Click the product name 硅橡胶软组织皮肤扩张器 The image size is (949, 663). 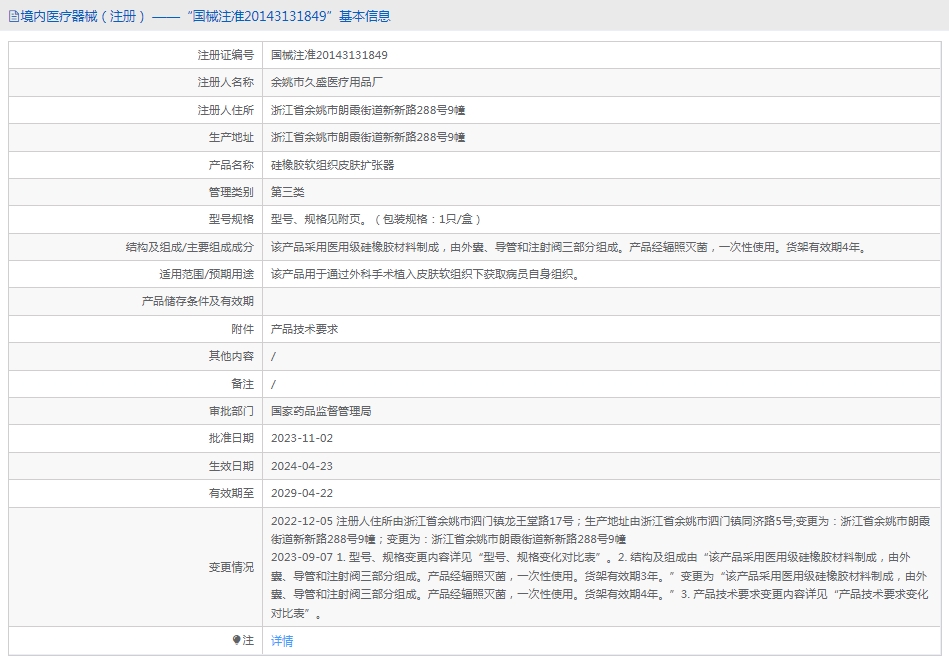(332, 165)
